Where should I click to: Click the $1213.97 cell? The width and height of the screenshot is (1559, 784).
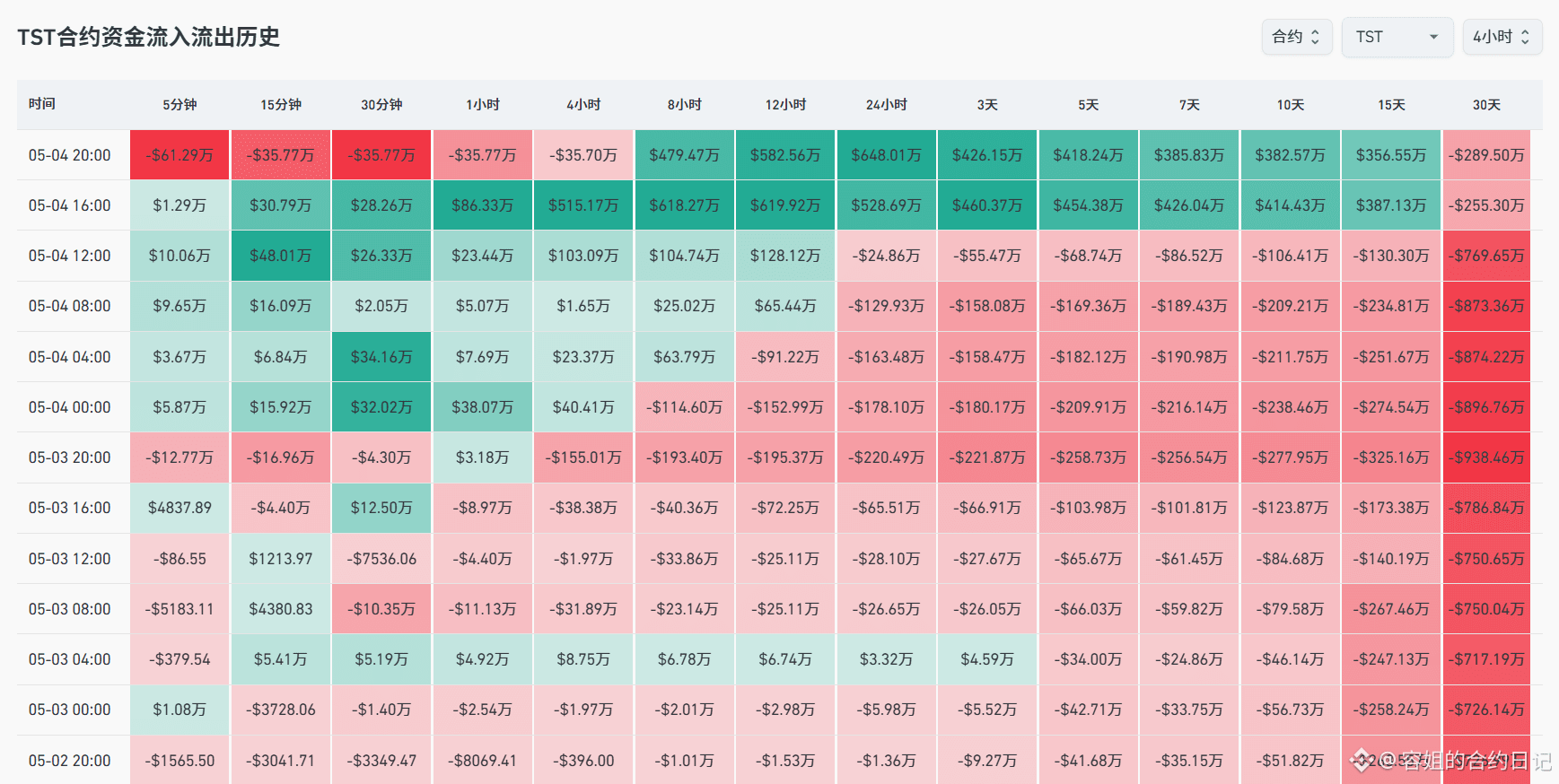click(x=281, y=559)
